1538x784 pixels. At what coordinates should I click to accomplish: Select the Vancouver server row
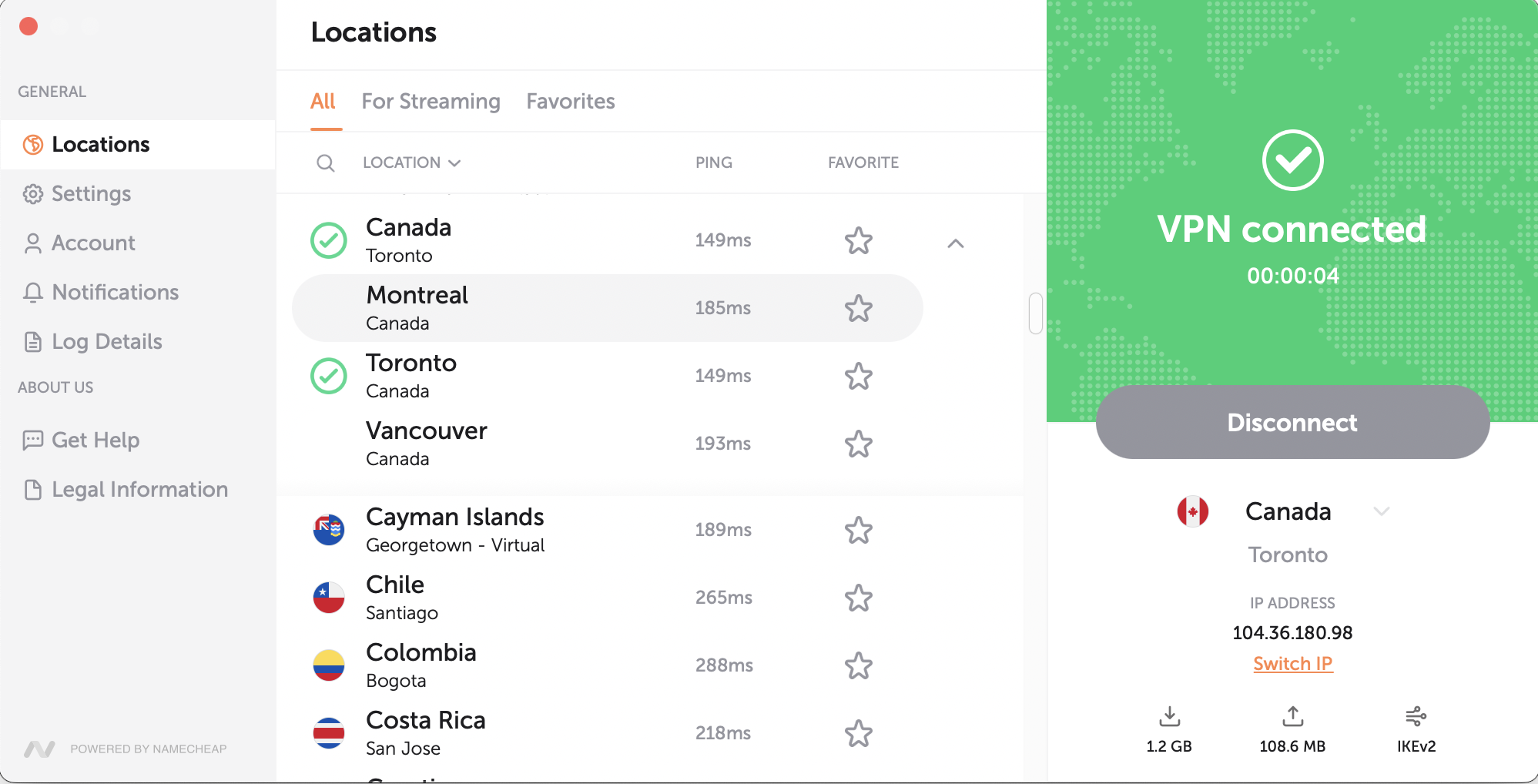point(607,444)
